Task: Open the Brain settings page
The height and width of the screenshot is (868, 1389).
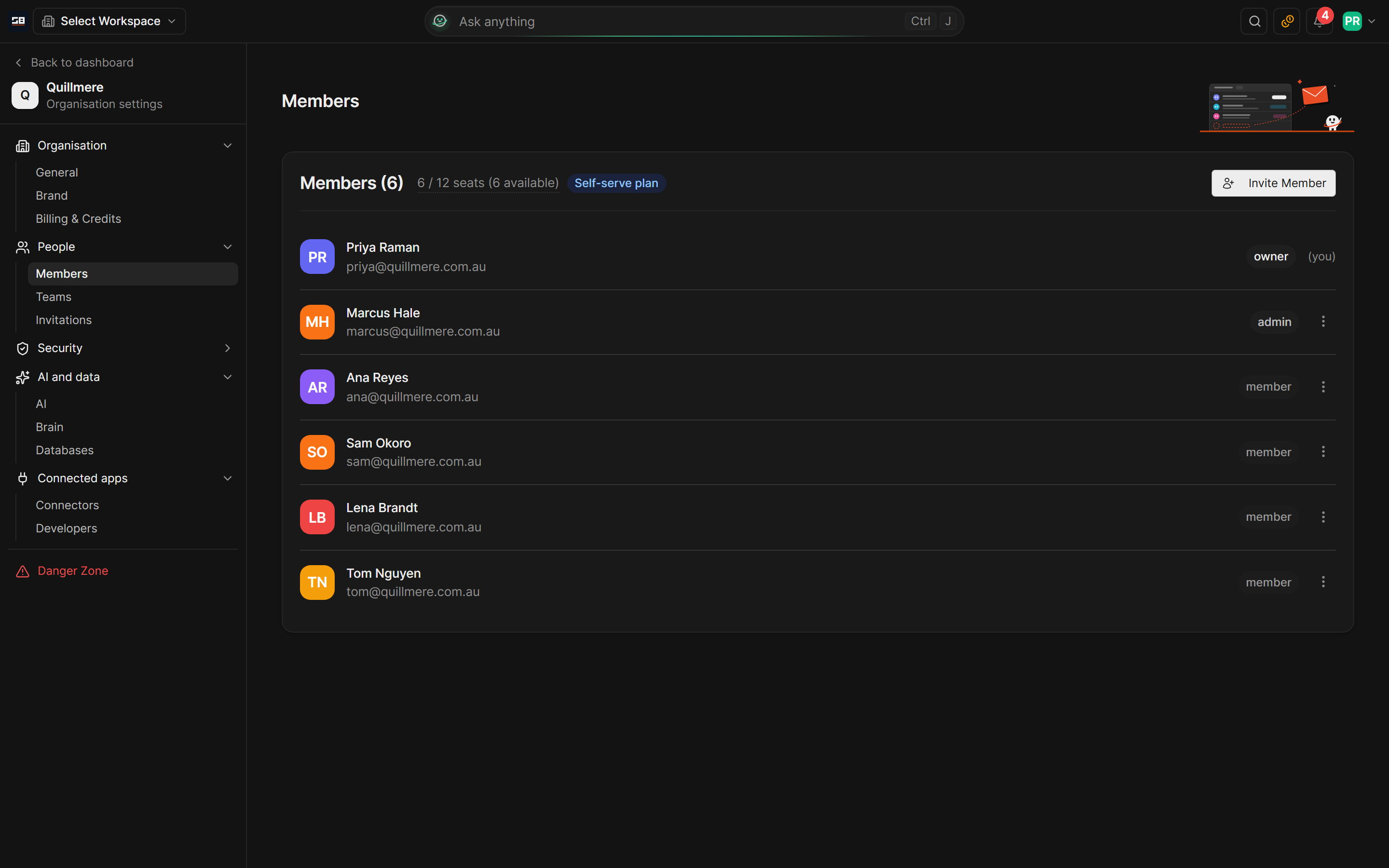Action: click(x=133, y=427)
